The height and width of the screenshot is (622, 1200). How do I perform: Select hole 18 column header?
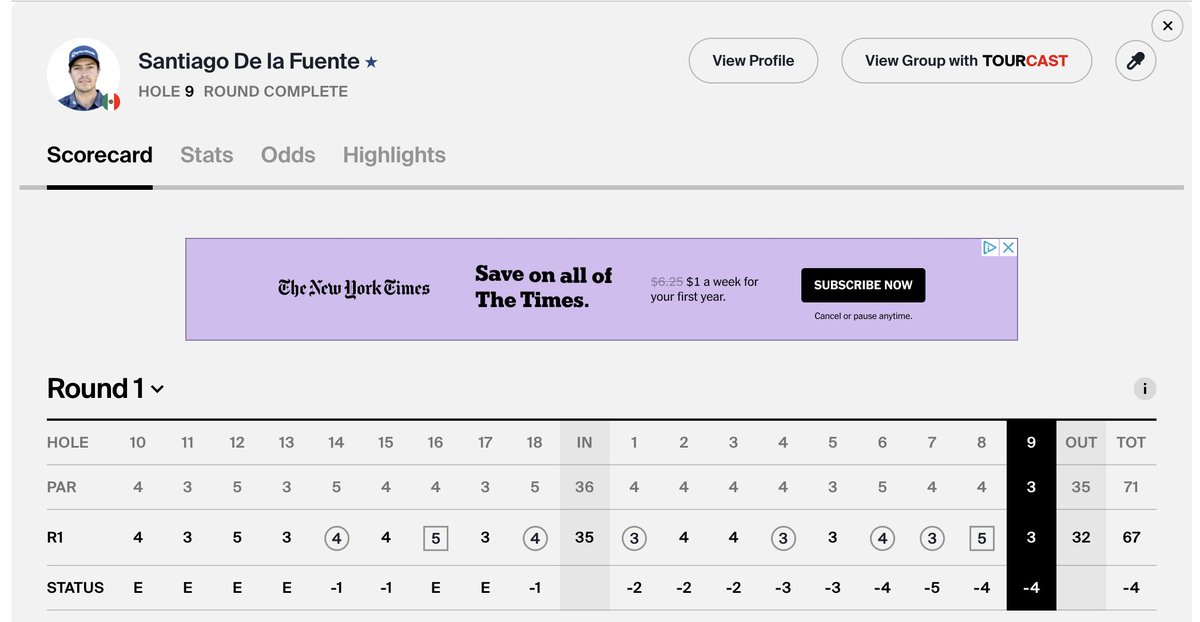(x=535, y=443)
